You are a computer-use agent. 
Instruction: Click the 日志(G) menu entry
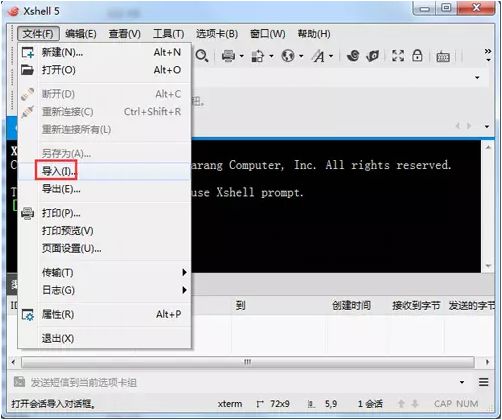point(105,290)
